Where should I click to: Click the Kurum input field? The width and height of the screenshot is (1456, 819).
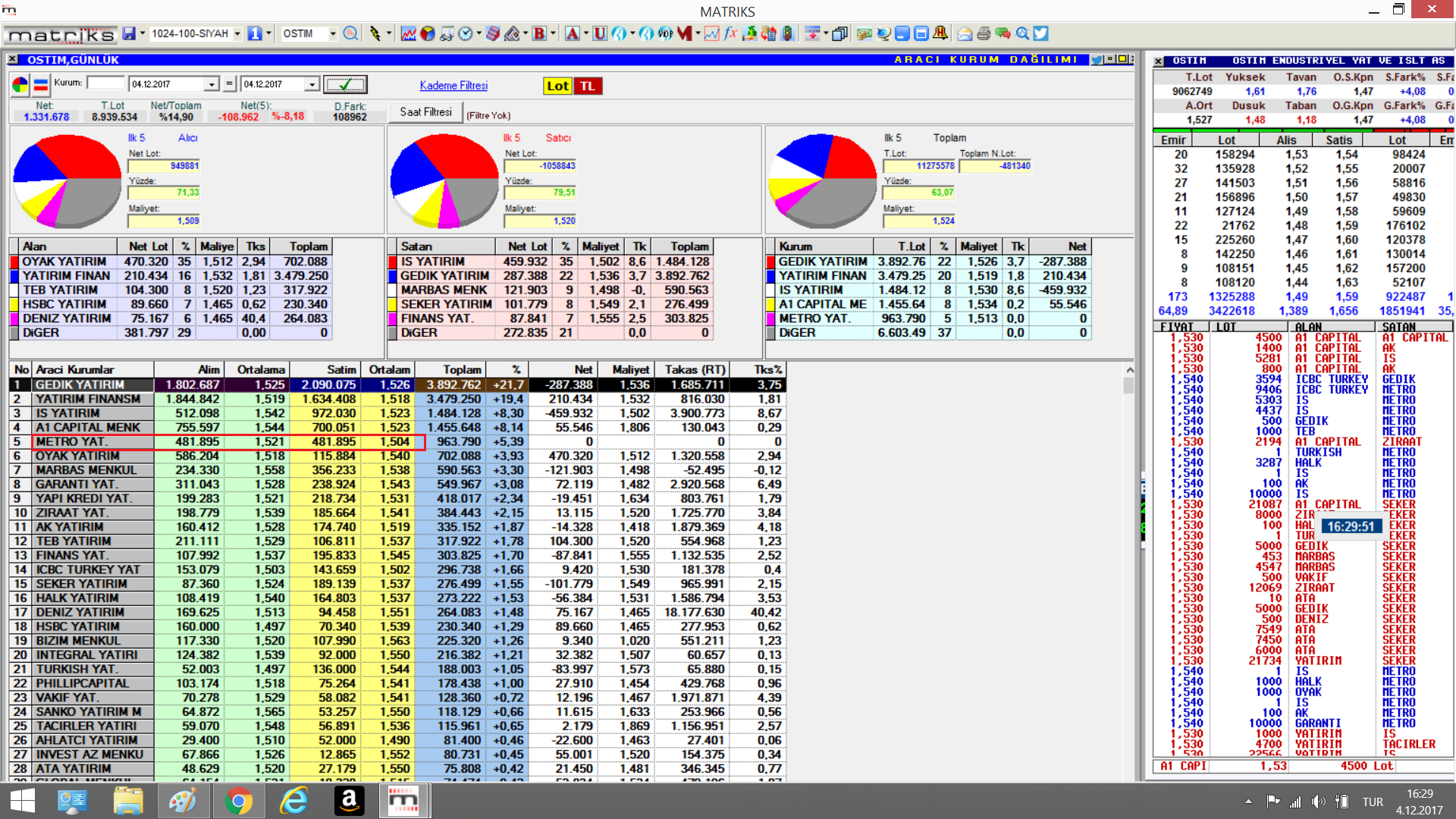tap(105, 83)
